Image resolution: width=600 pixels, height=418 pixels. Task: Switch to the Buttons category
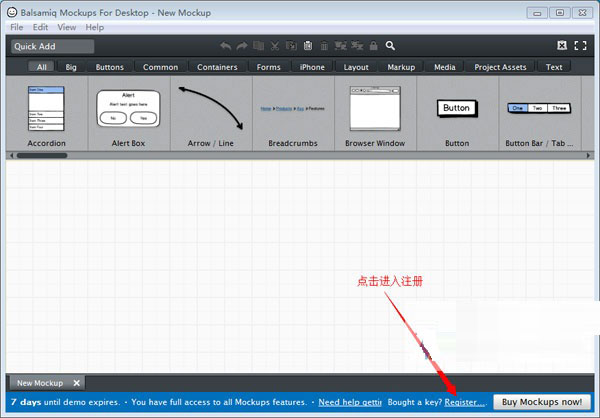109,67
